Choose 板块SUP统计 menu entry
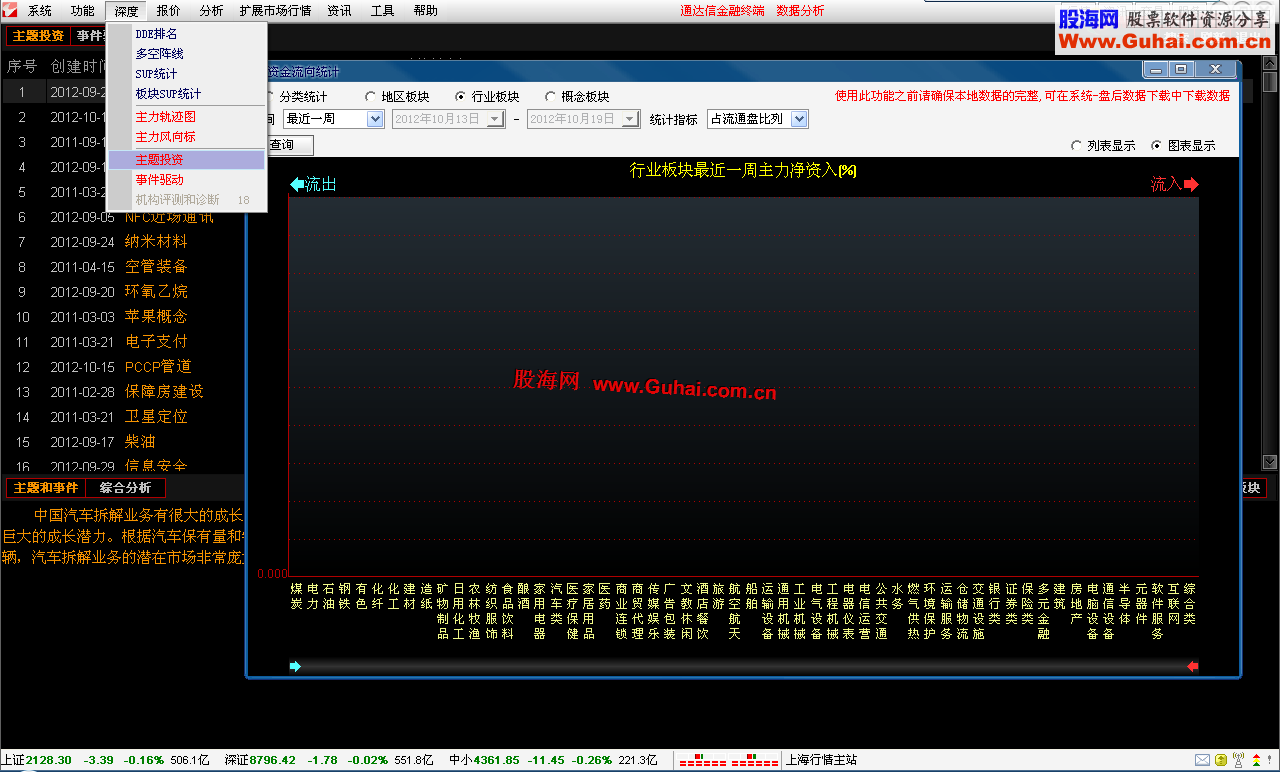 (186, 94)
